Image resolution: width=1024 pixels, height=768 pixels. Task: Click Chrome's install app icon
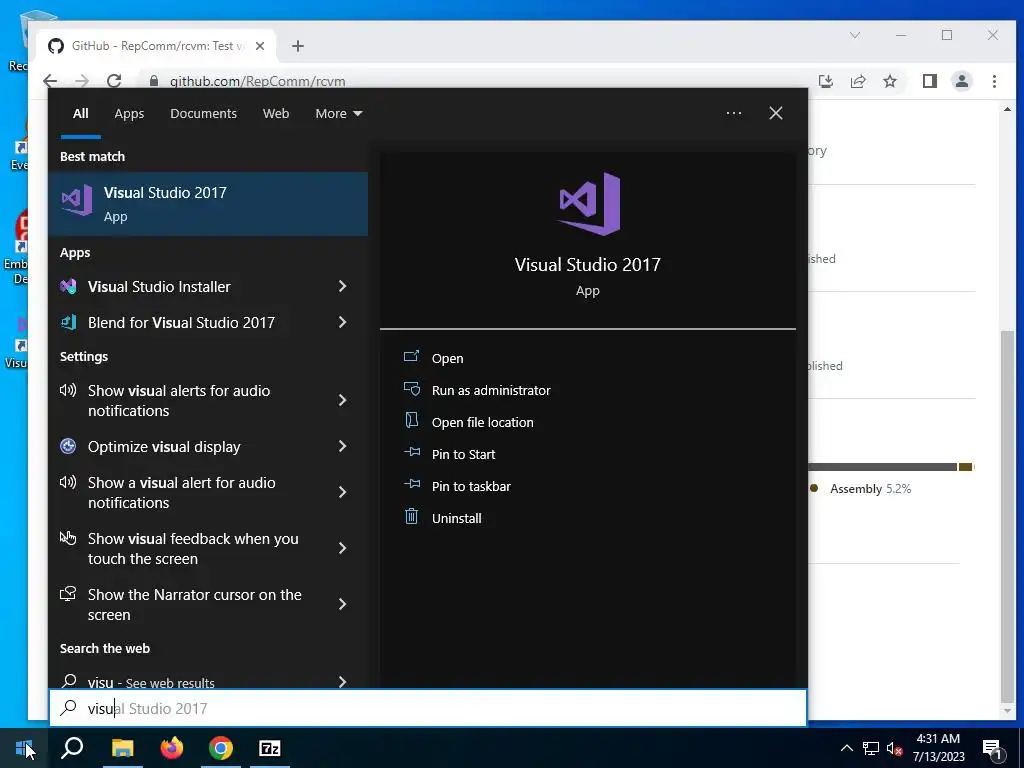pyautogui.click(x=825, y=81)
